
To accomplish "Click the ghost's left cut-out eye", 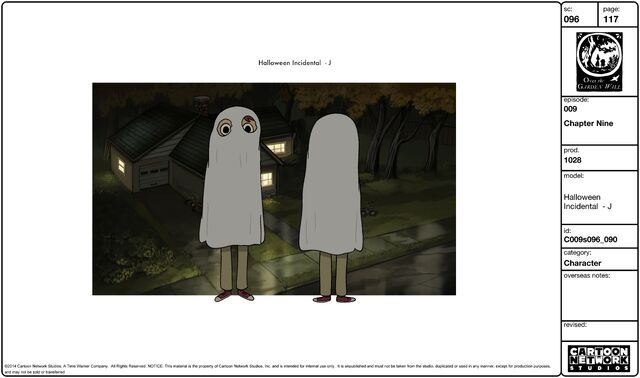I will click(x=224, y=128).
